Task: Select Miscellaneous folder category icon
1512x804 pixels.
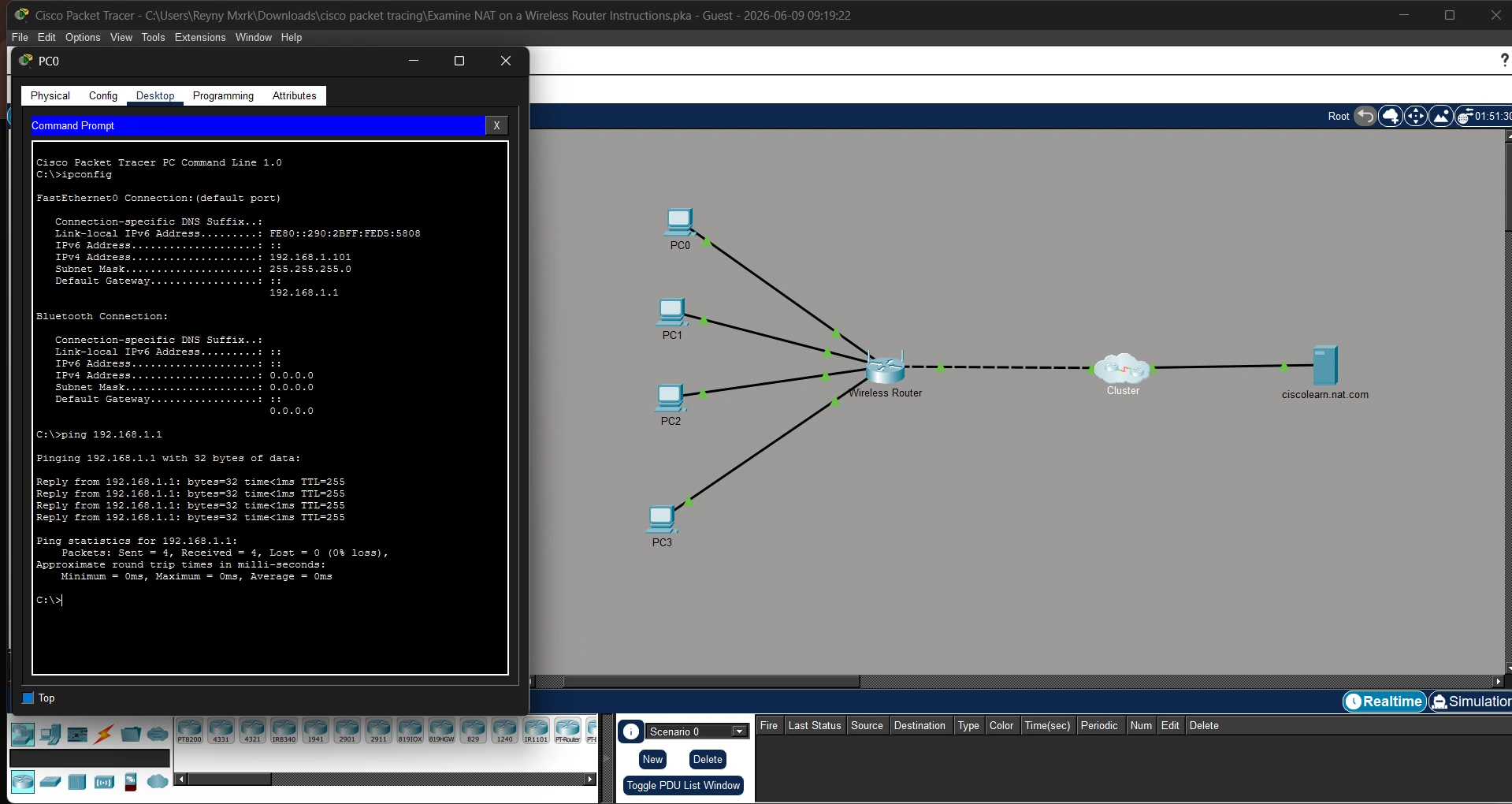Action: pyautogui.click(x=131, y=735)
